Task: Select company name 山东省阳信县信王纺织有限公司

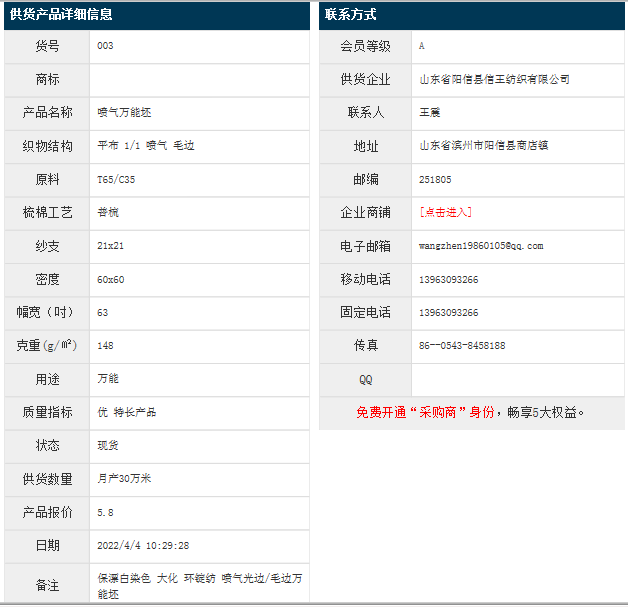Action: pyautogui.click(x=494, y=79)
